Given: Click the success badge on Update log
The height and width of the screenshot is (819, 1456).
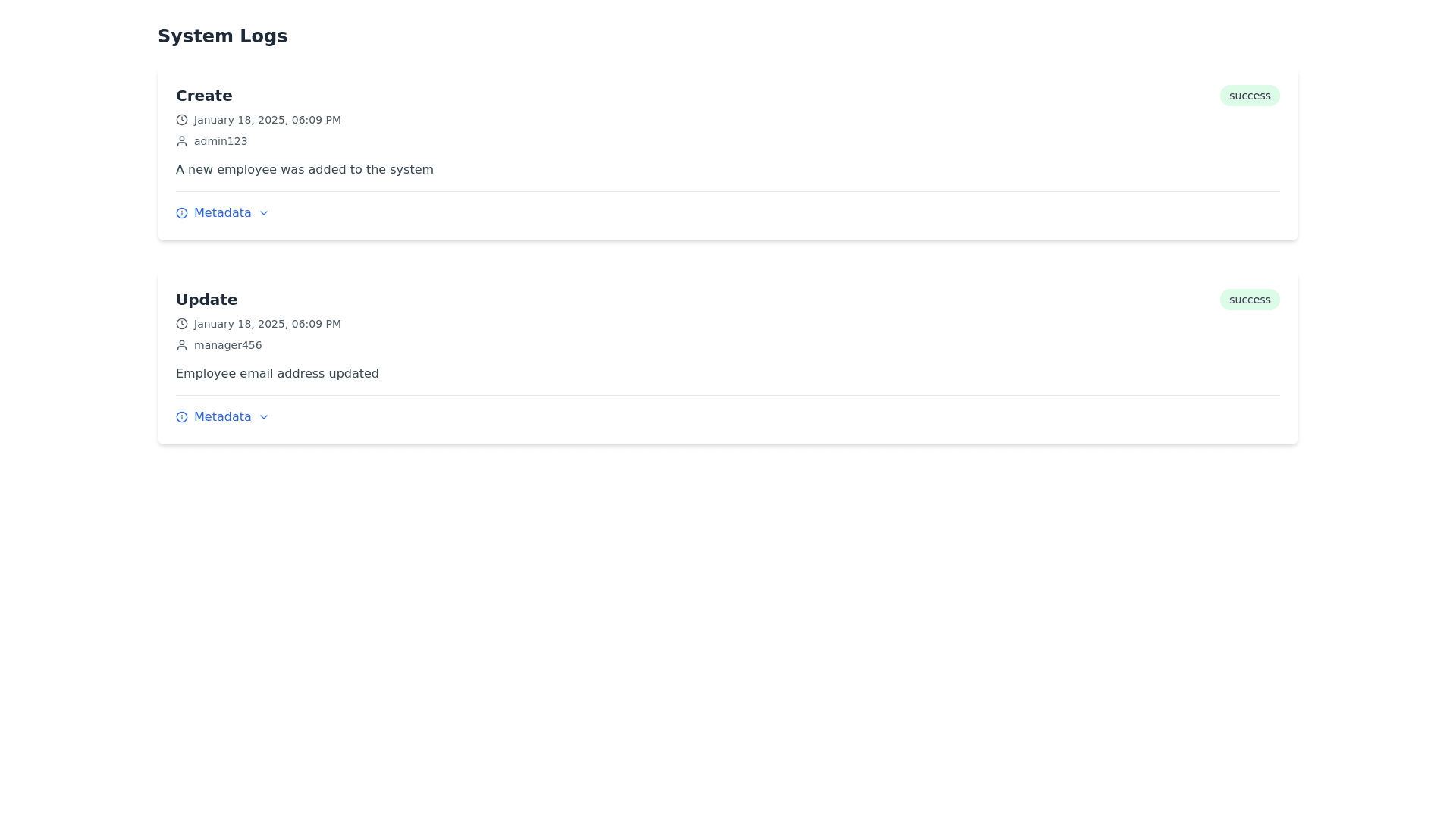Looking at the screenshot, I should 1250,300.
